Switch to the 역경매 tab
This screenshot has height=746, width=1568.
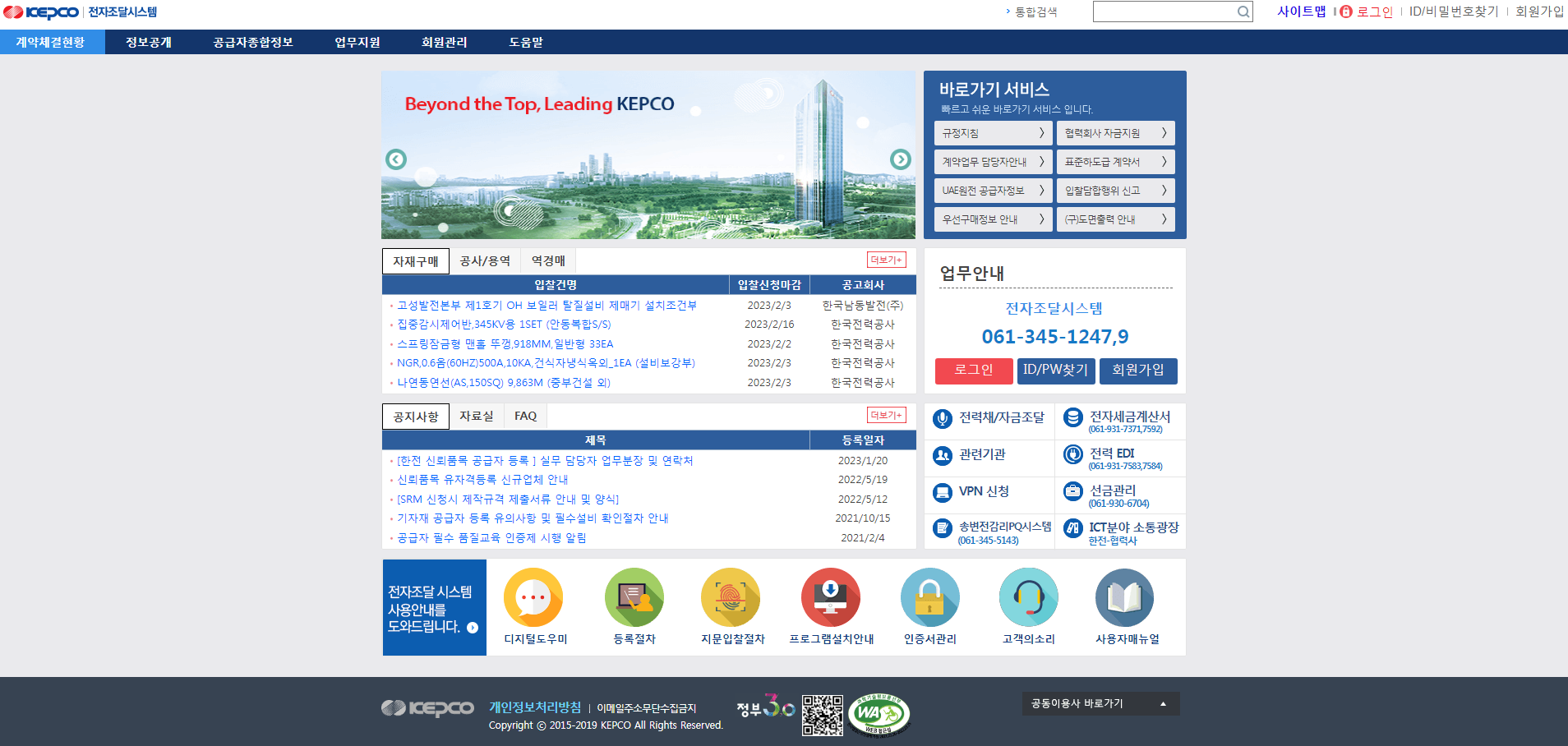[548, 261]
